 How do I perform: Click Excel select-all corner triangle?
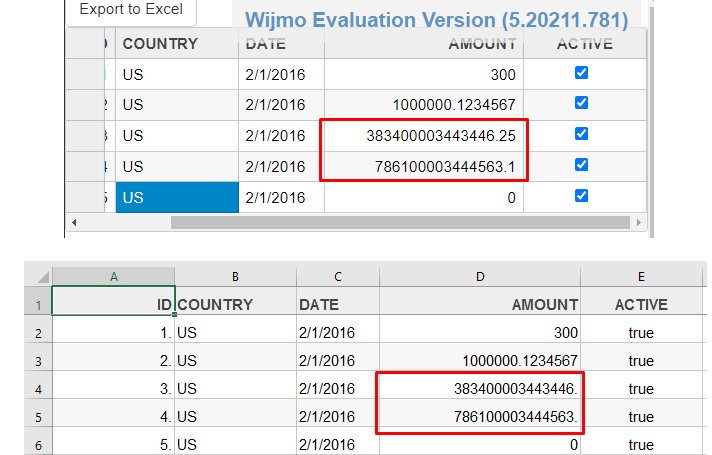[43, 277]
